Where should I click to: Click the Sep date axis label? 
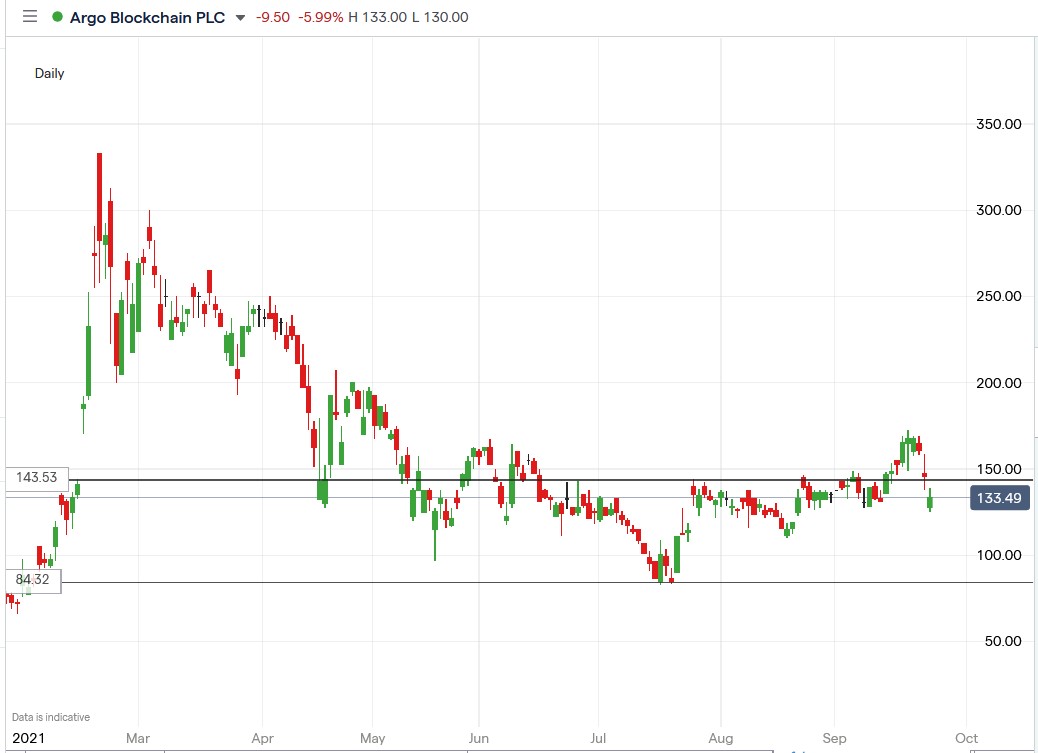[835, 738]
